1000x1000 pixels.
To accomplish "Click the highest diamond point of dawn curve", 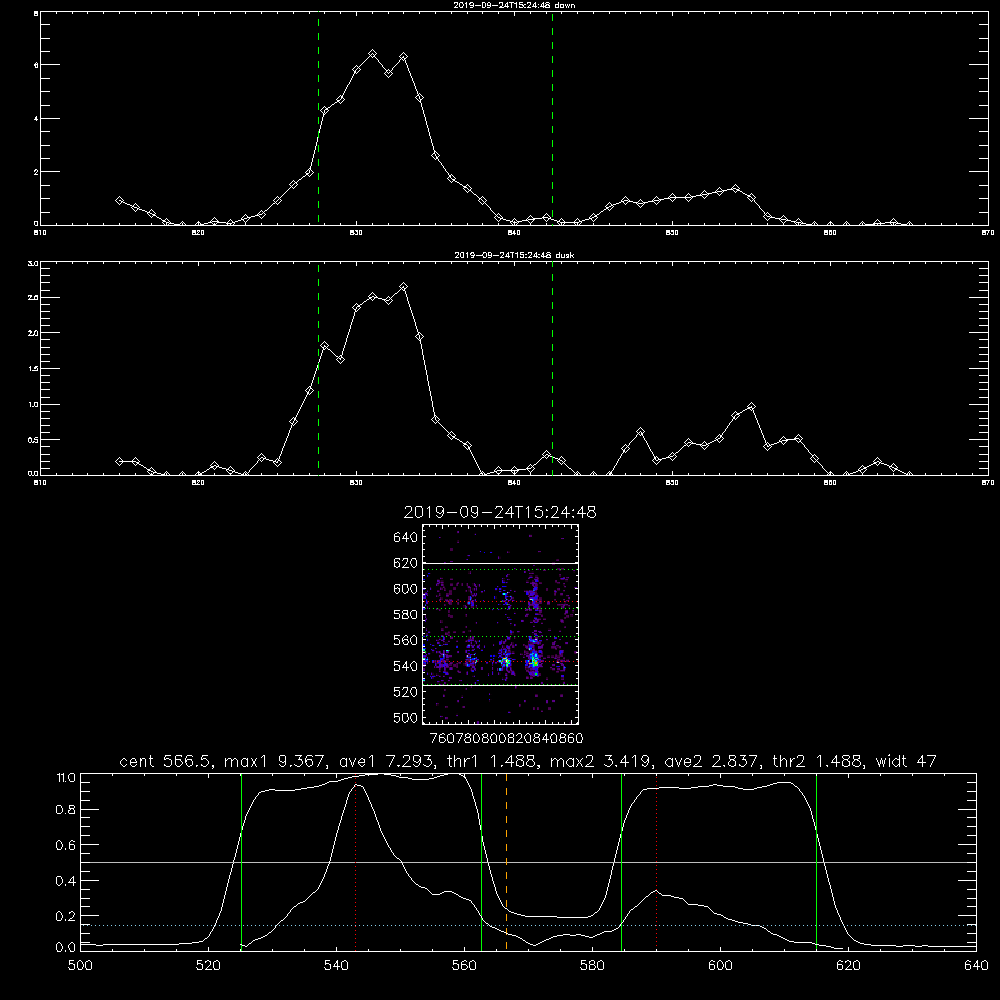I will 372,54.
